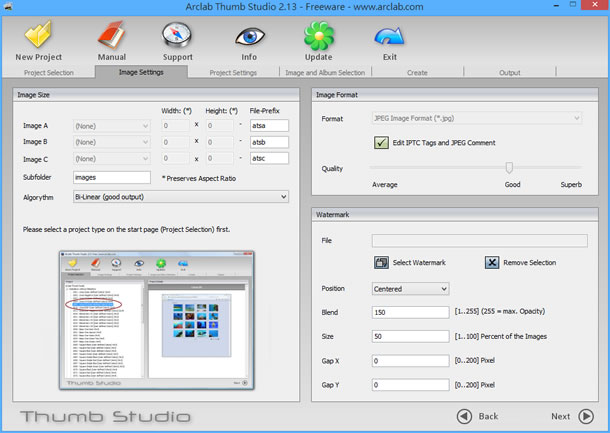
Task: Click the Remove Selection X icon
Action: click(492, 263)
